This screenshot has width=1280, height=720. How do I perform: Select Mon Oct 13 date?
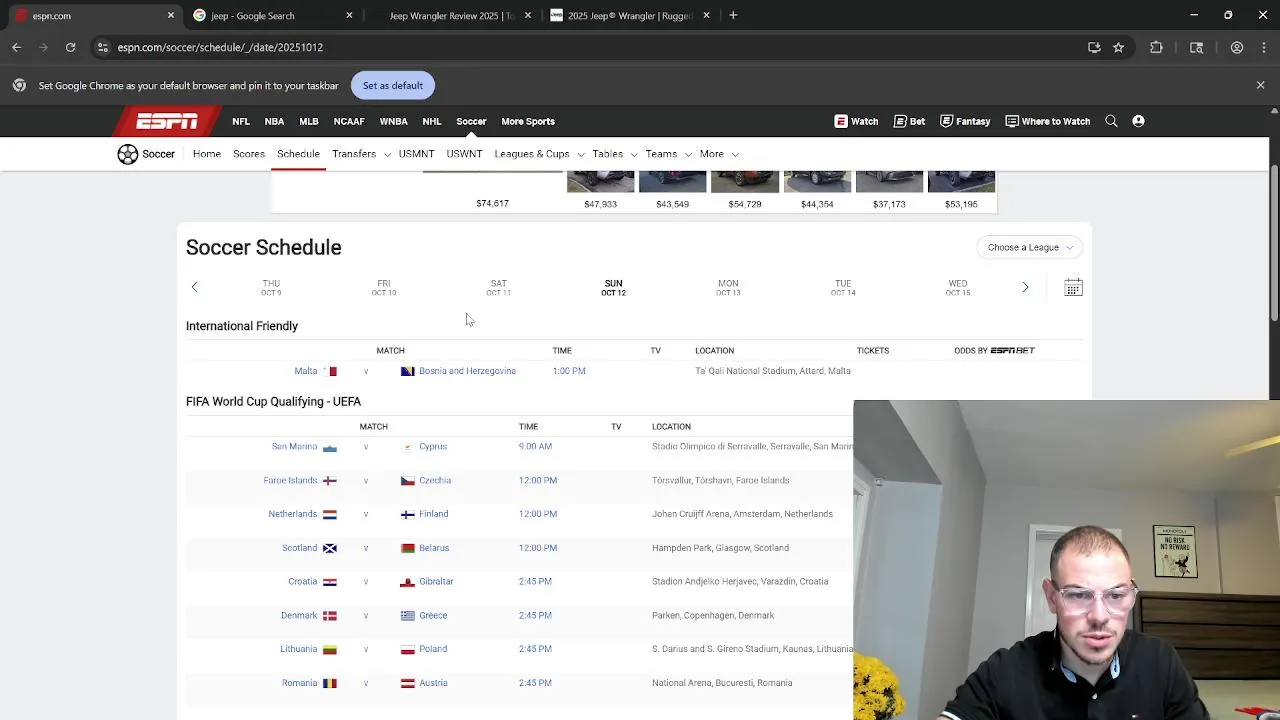click(x=728, y=288)
